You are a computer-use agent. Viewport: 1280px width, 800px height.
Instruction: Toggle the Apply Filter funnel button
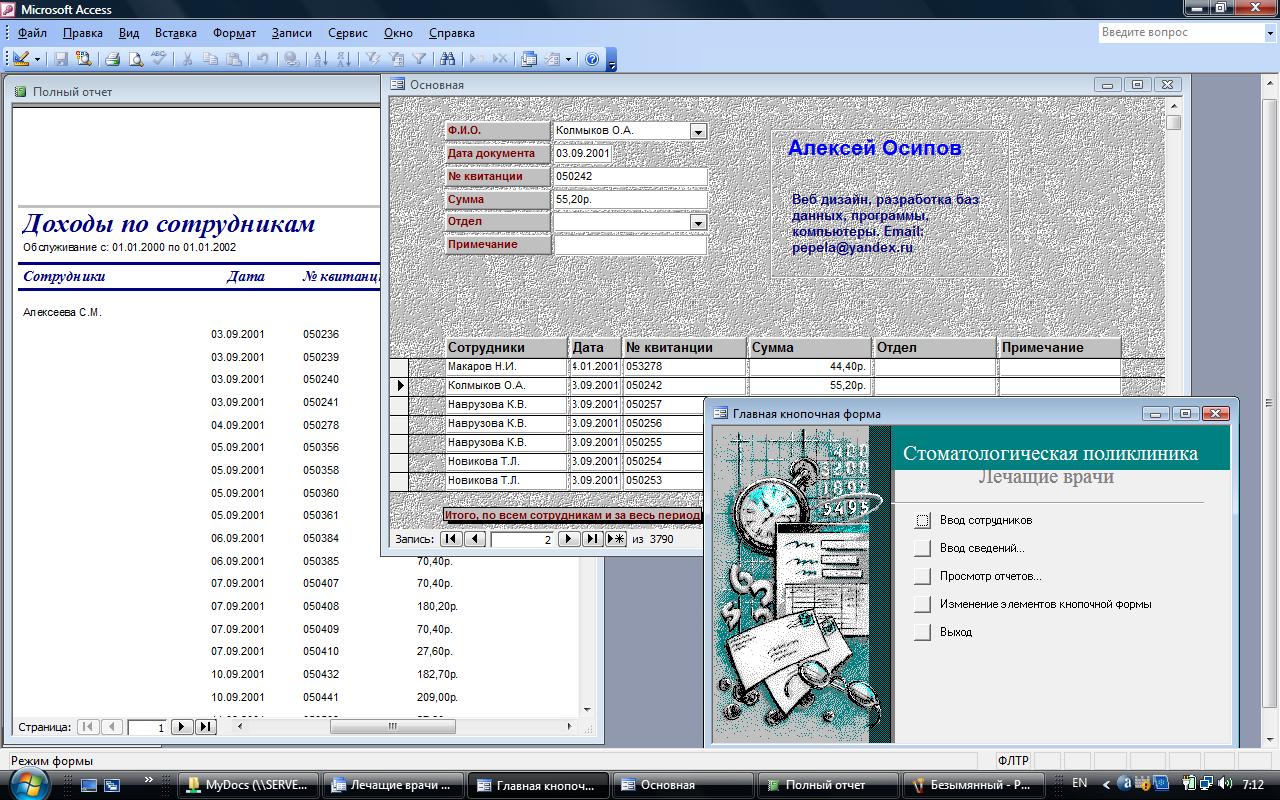pos(420,59)
